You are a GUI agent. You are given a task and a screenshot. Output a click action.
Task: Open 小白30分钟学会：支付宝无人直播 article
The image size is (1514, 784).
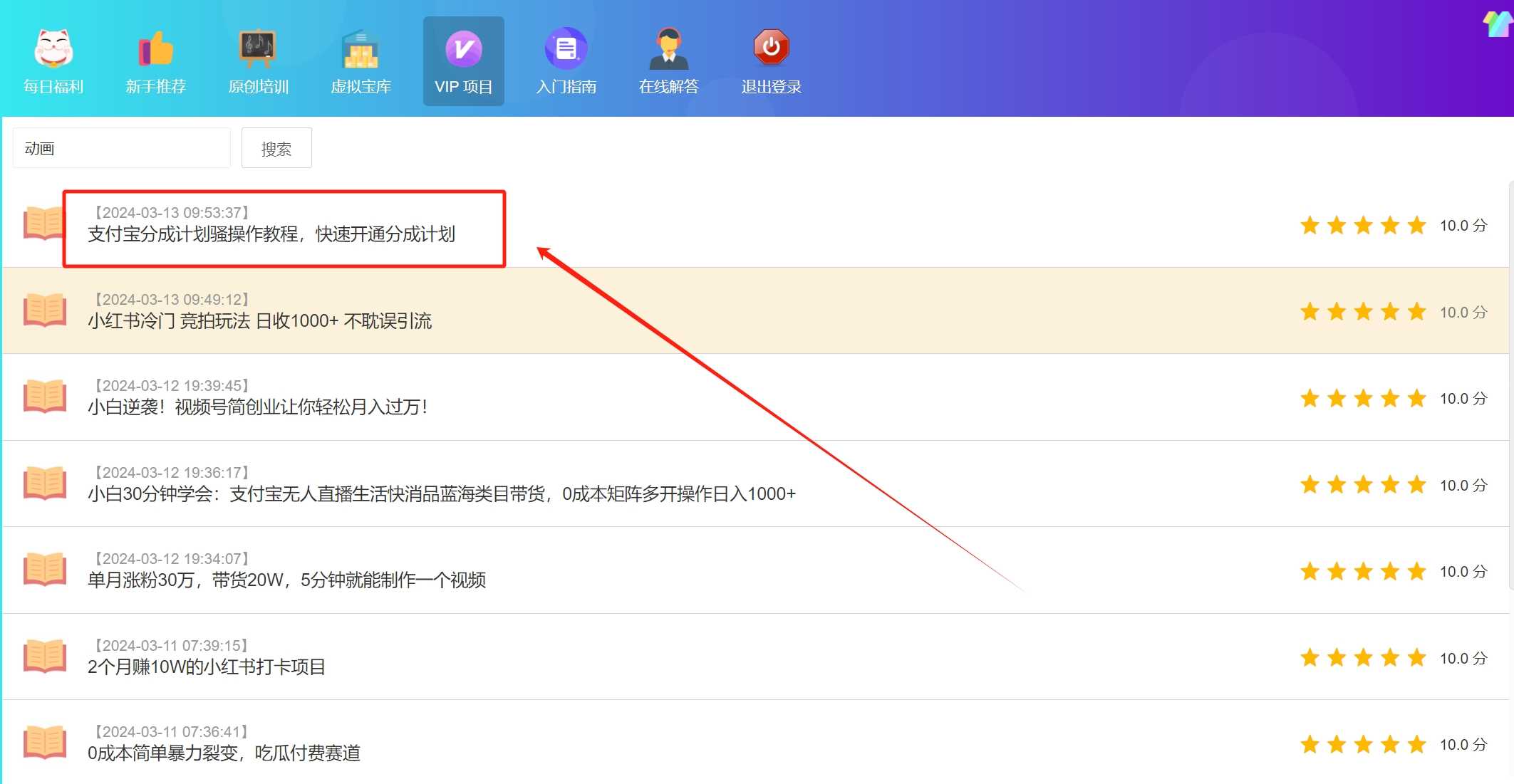pos(442,494)
